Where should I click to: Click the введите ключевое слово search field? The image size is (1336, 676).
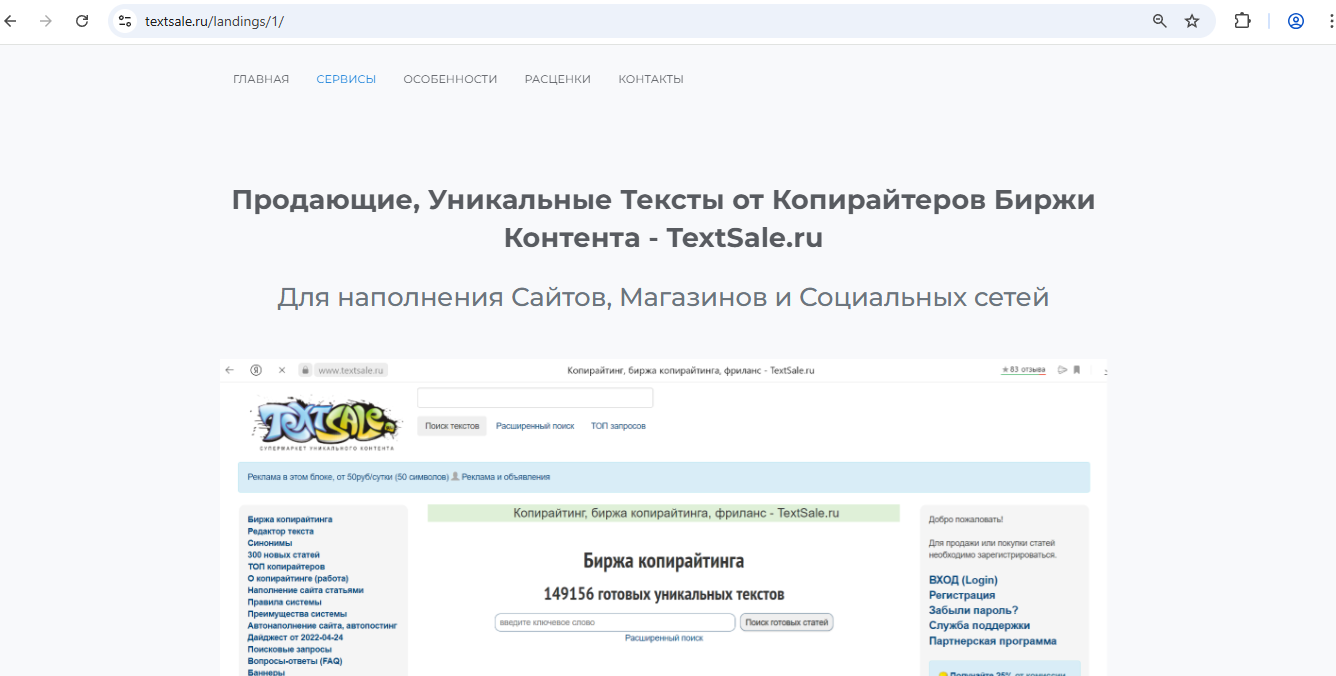tap(614, 622)
